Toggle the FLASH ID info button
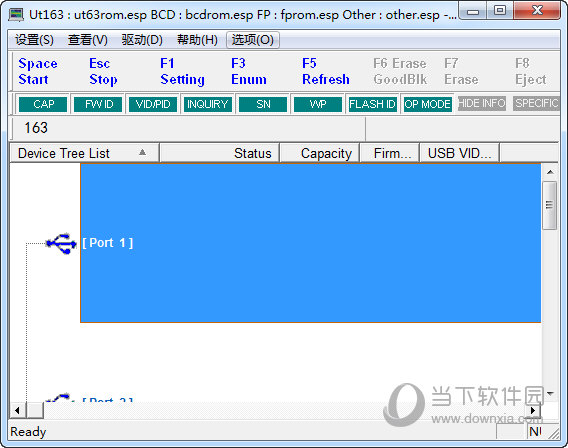This screenshot has width=568, height=448. click(x=372, y=104)
